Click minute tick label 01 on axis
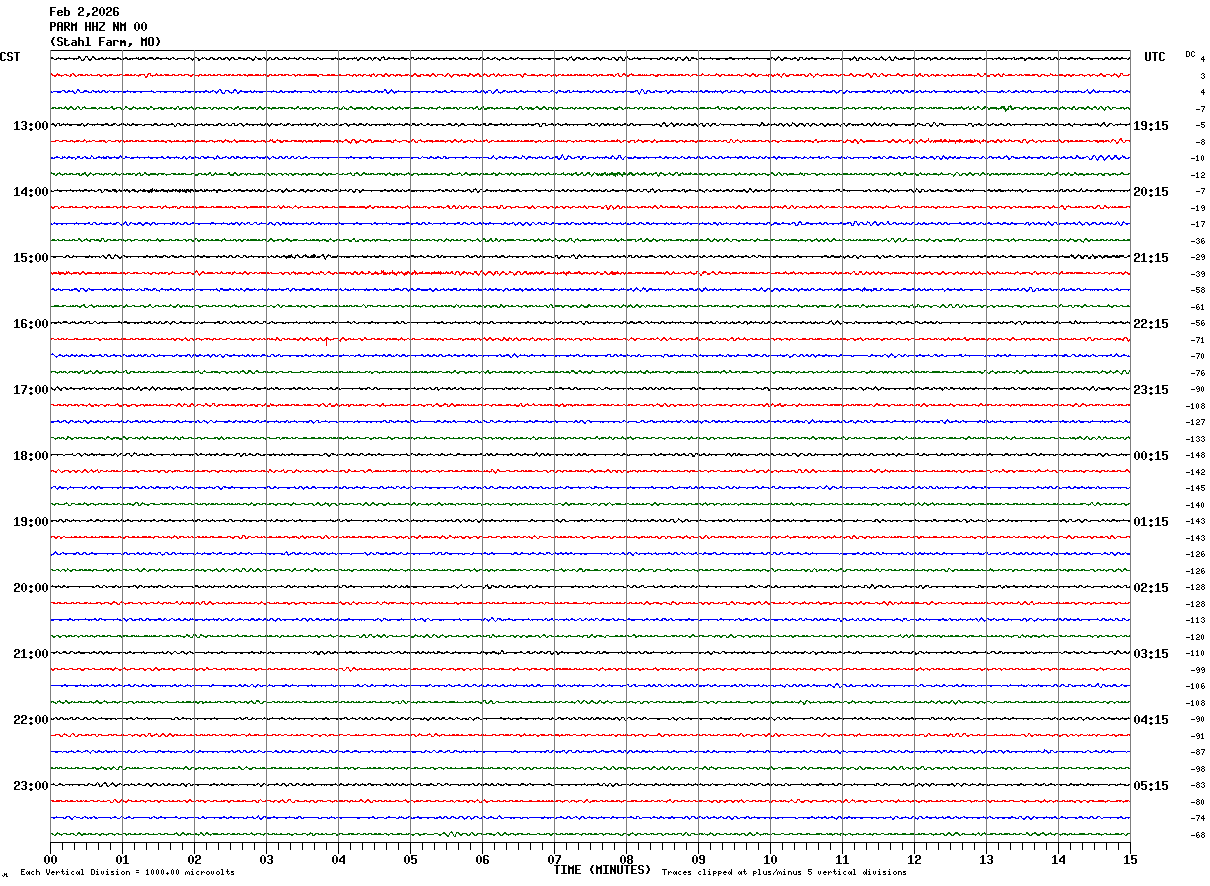 point(122,860)
